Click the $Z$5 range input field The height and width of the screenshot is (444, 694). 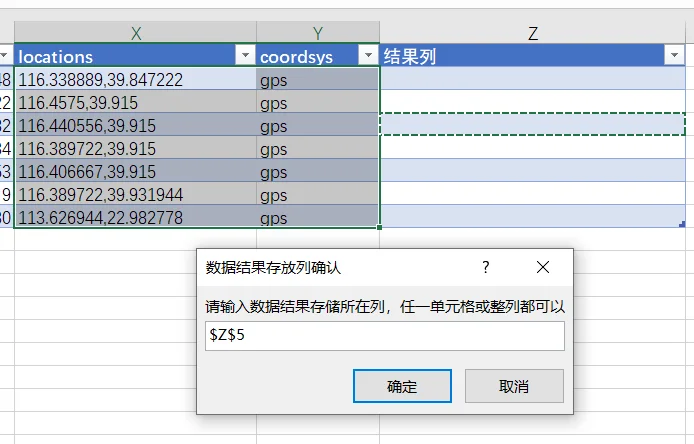click(385, 336)
